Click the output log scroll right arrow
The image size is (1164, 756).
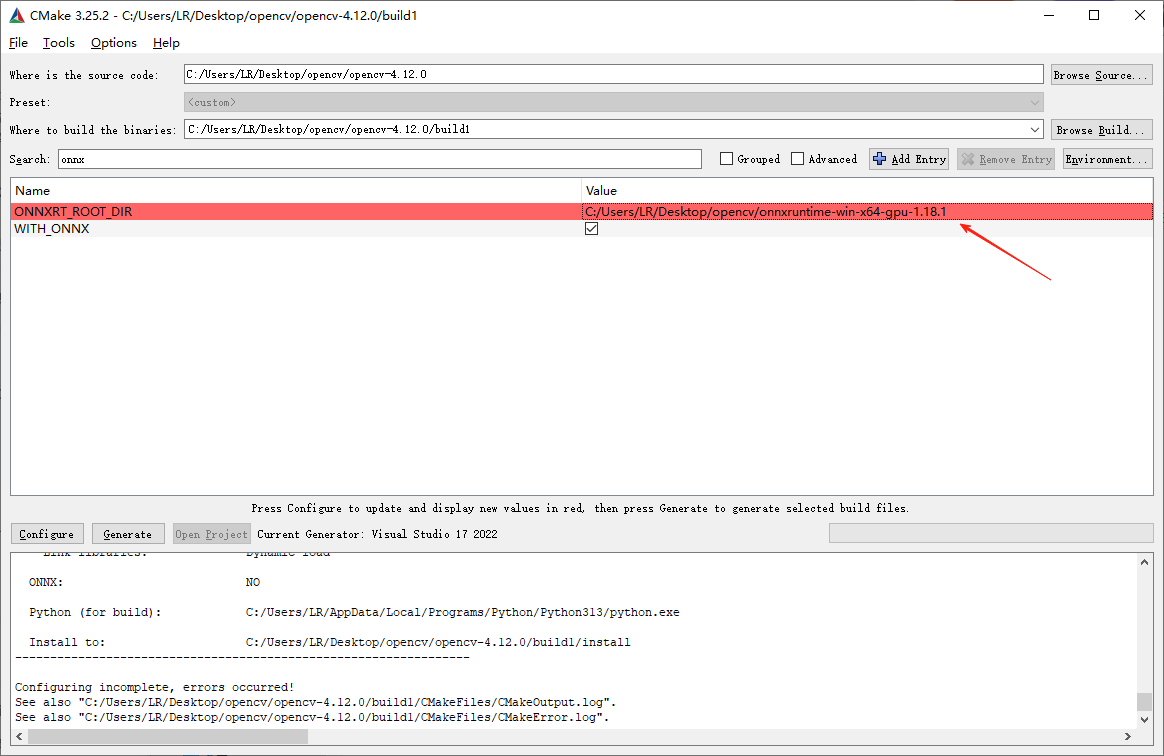1128,737
